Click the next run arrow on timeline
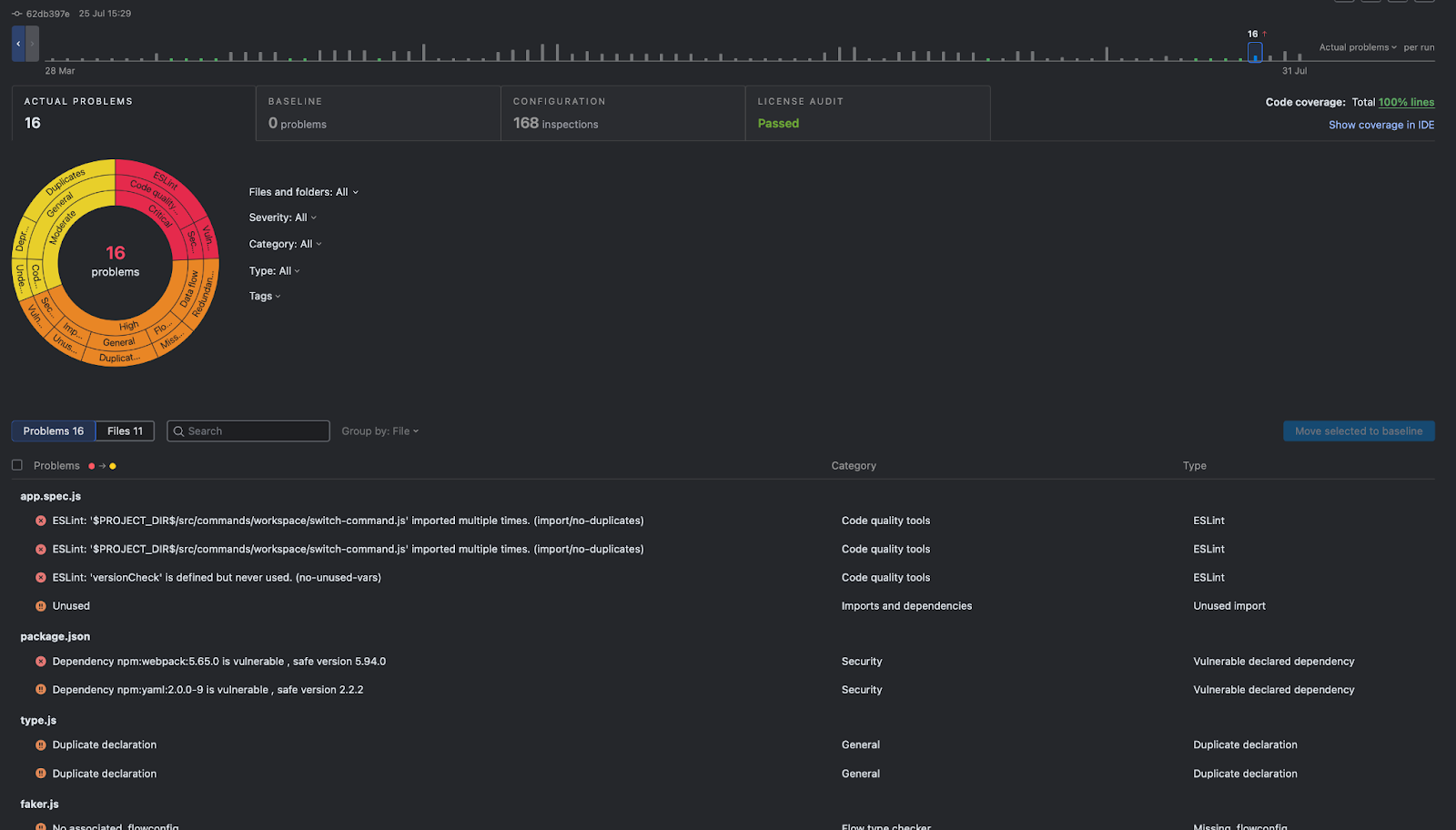The height and width of the screenshot is (830, 1456). click(x=32, y=44)
